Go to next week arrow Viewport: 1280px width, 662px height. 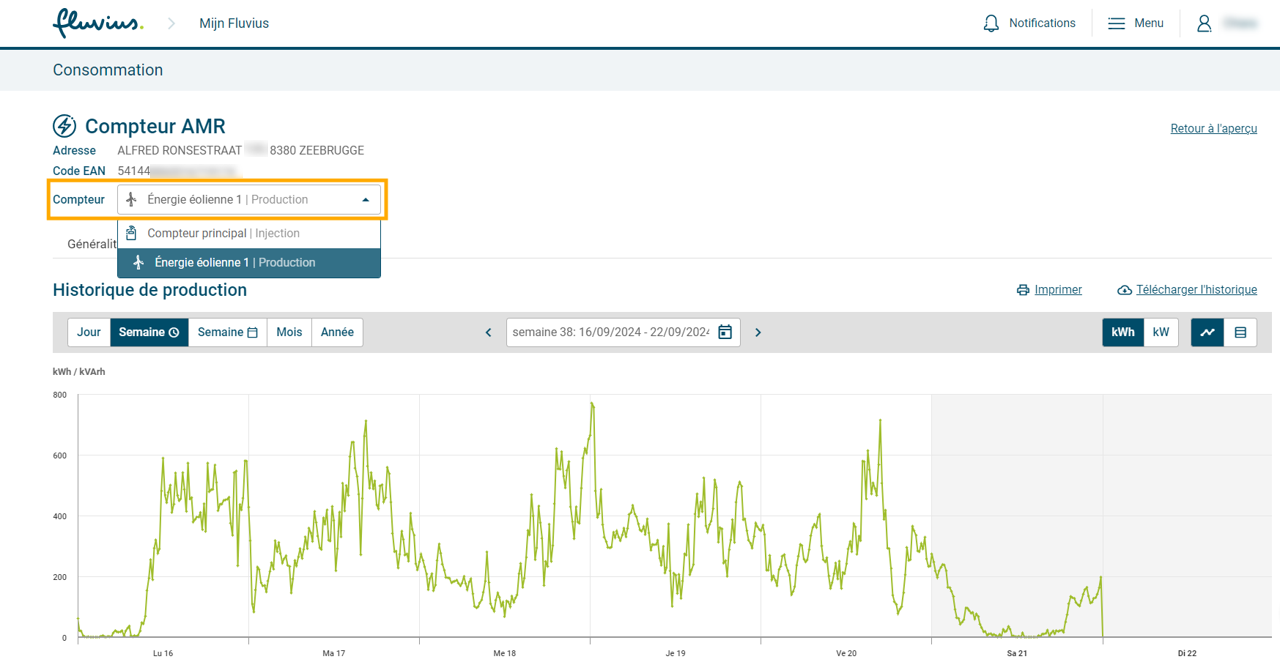758,332
